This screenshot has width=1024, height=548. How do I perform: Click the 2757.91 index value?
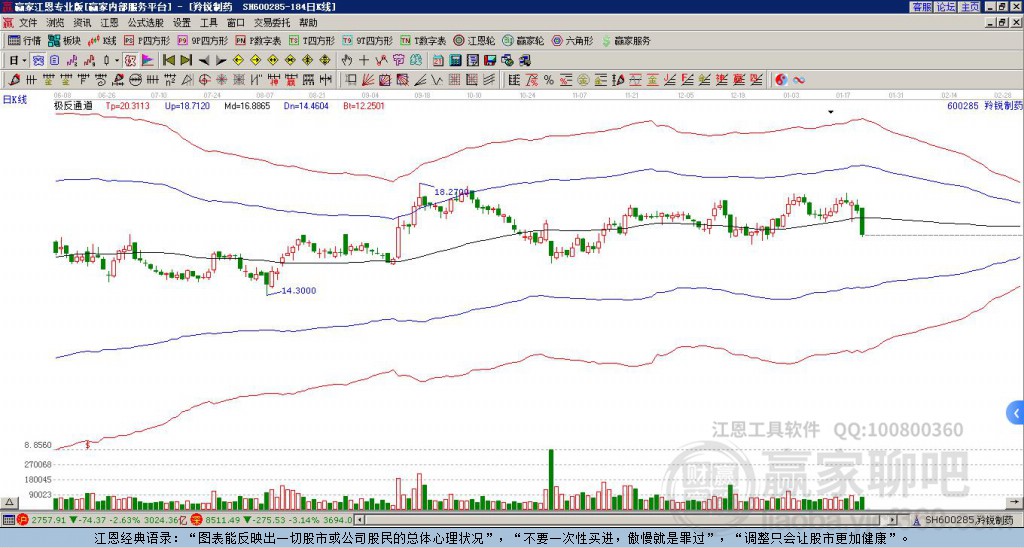(48, 520)
